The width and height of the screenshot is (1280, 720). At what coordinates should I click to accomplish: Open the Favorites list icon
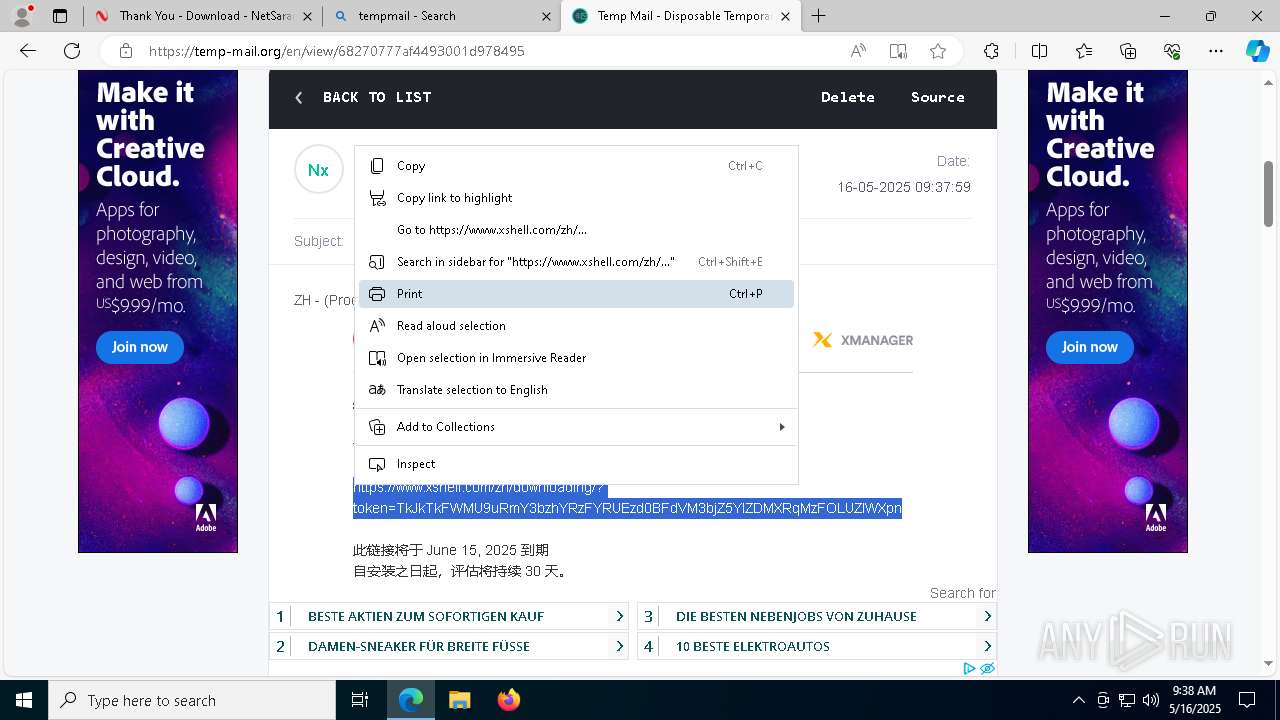pos(1084,51)
